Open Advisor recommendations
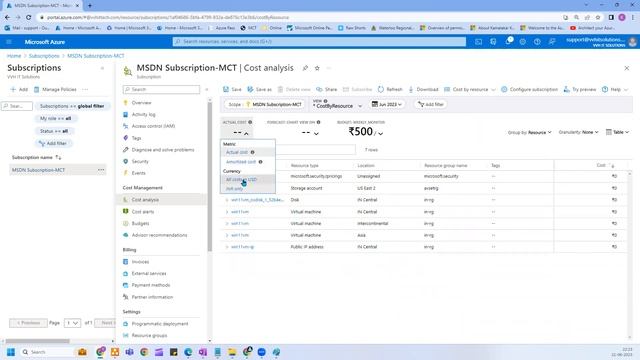 tap(159, 235)
